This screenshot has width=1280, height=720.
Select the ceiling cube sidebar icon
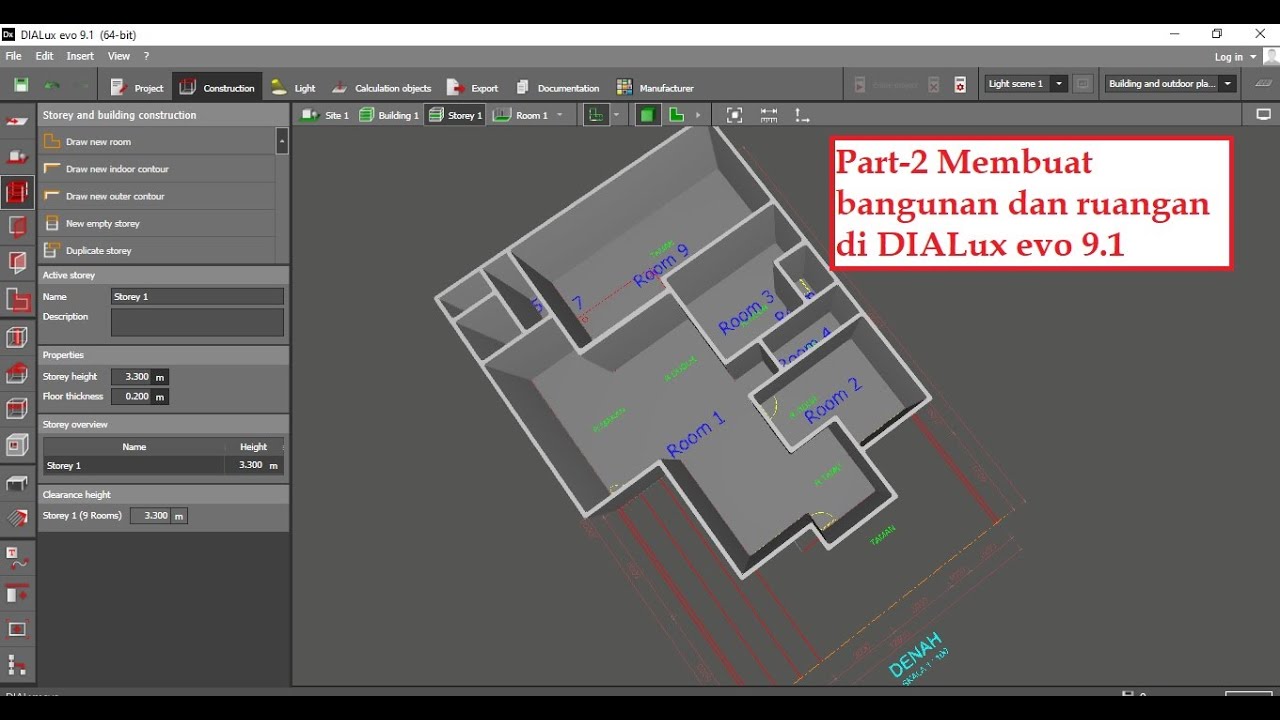point(17,409)
